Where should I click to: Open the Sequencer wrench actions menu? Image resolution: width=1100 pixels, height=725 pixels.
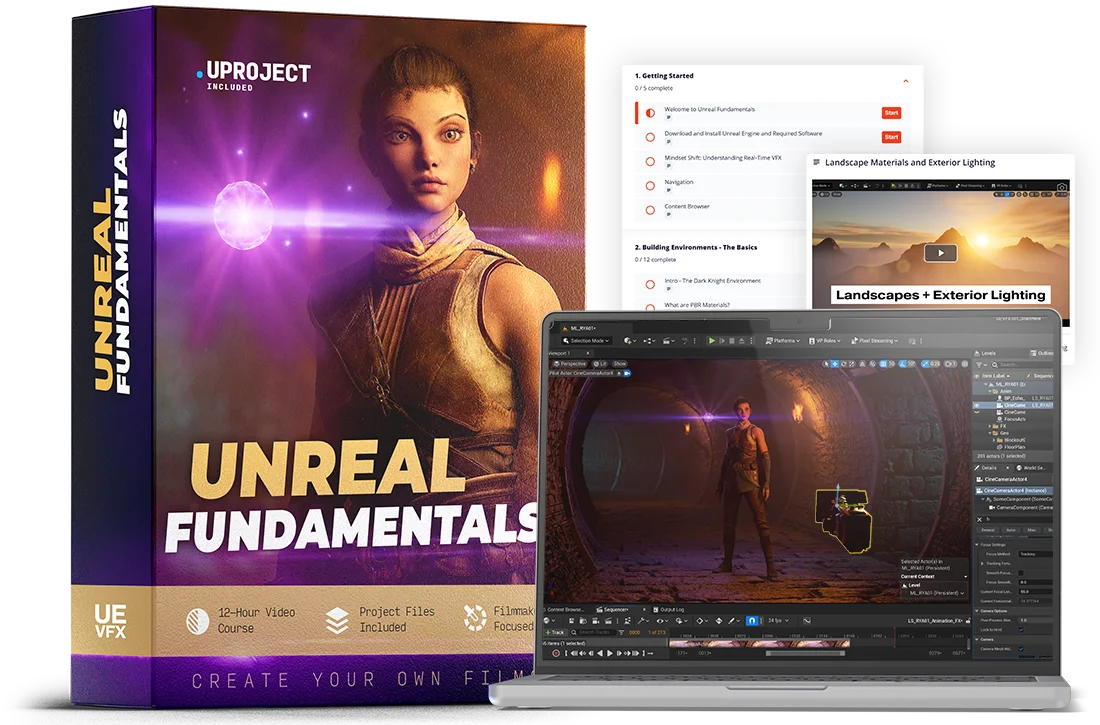pyautogui.click(x=643, y=620)
